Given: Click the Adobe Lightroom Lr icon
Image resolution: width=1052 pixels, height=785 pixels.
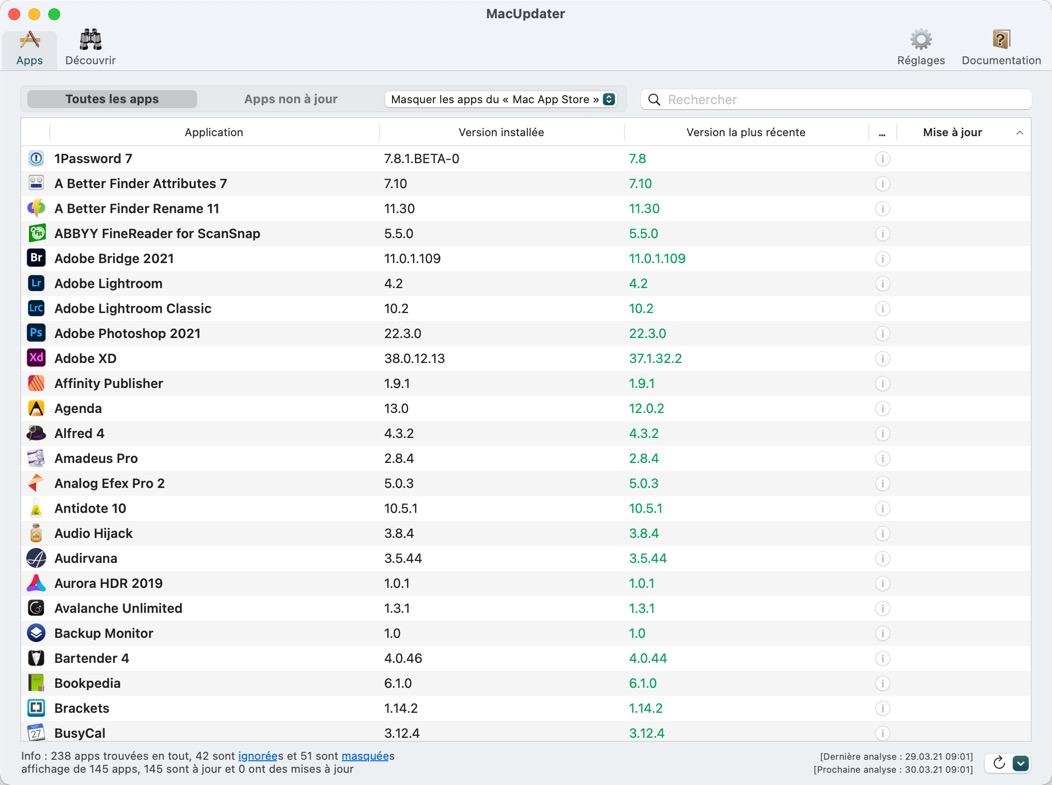Looking at the screenshot, I should pos(36,283).
